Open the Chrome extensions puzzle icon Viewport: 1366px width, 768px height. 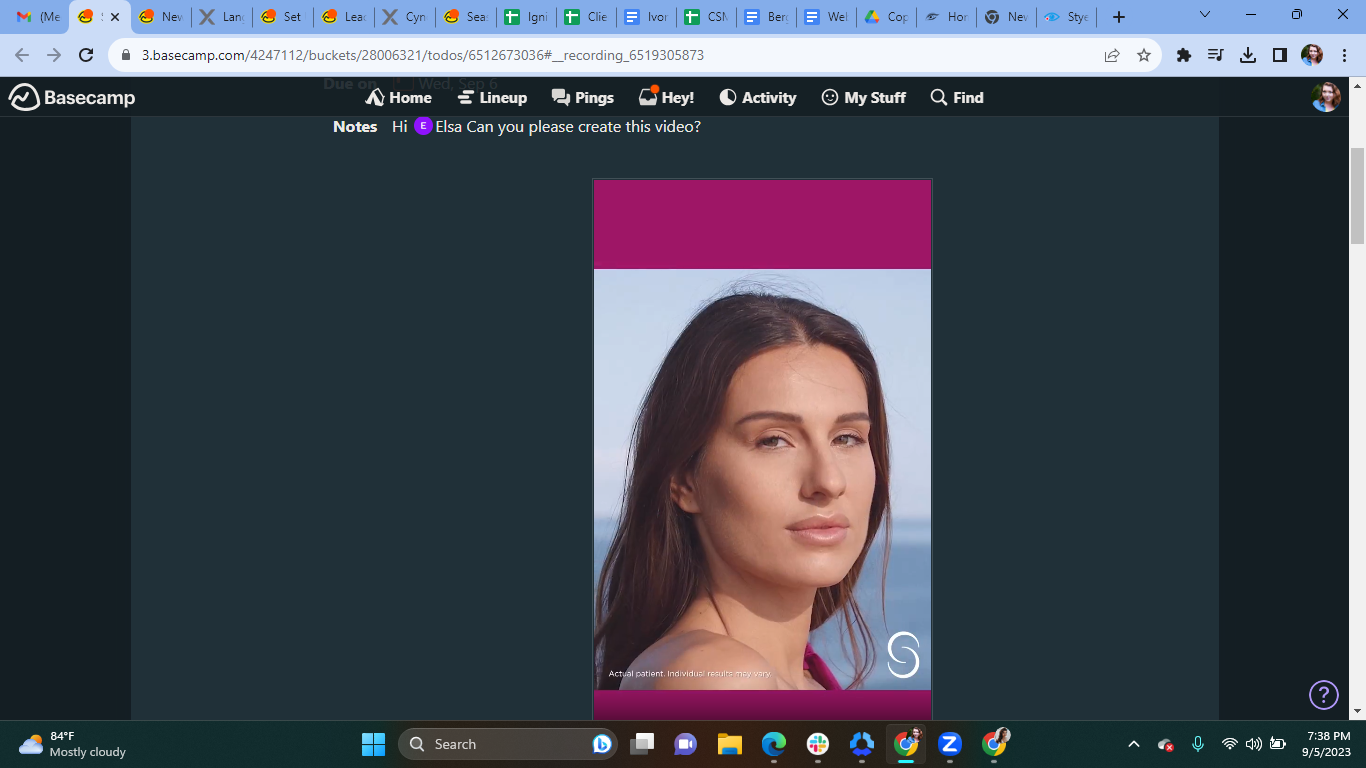pos(1184,55)
